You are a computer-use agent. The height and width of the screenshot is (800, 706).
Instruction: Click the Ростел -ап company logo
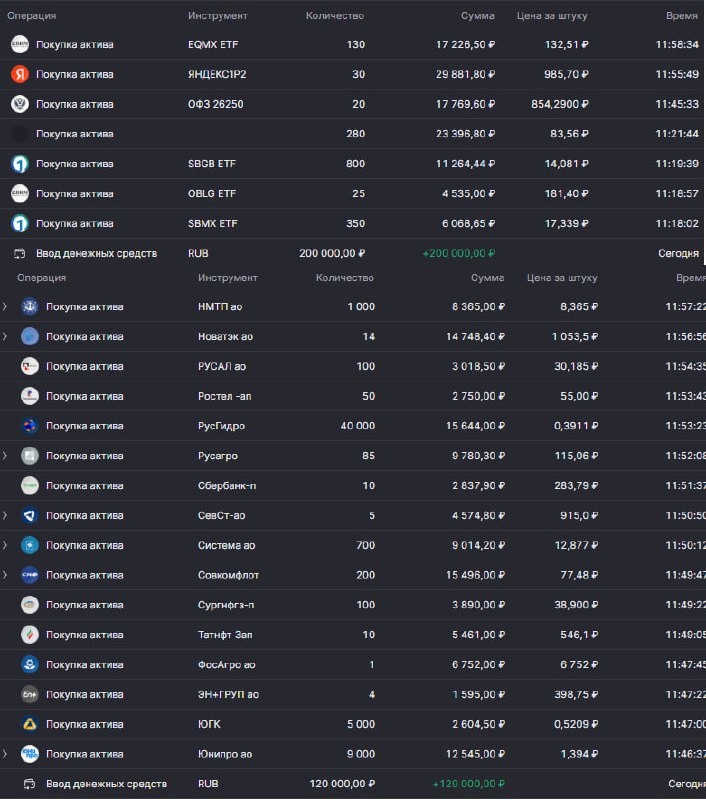click(30, 396)
